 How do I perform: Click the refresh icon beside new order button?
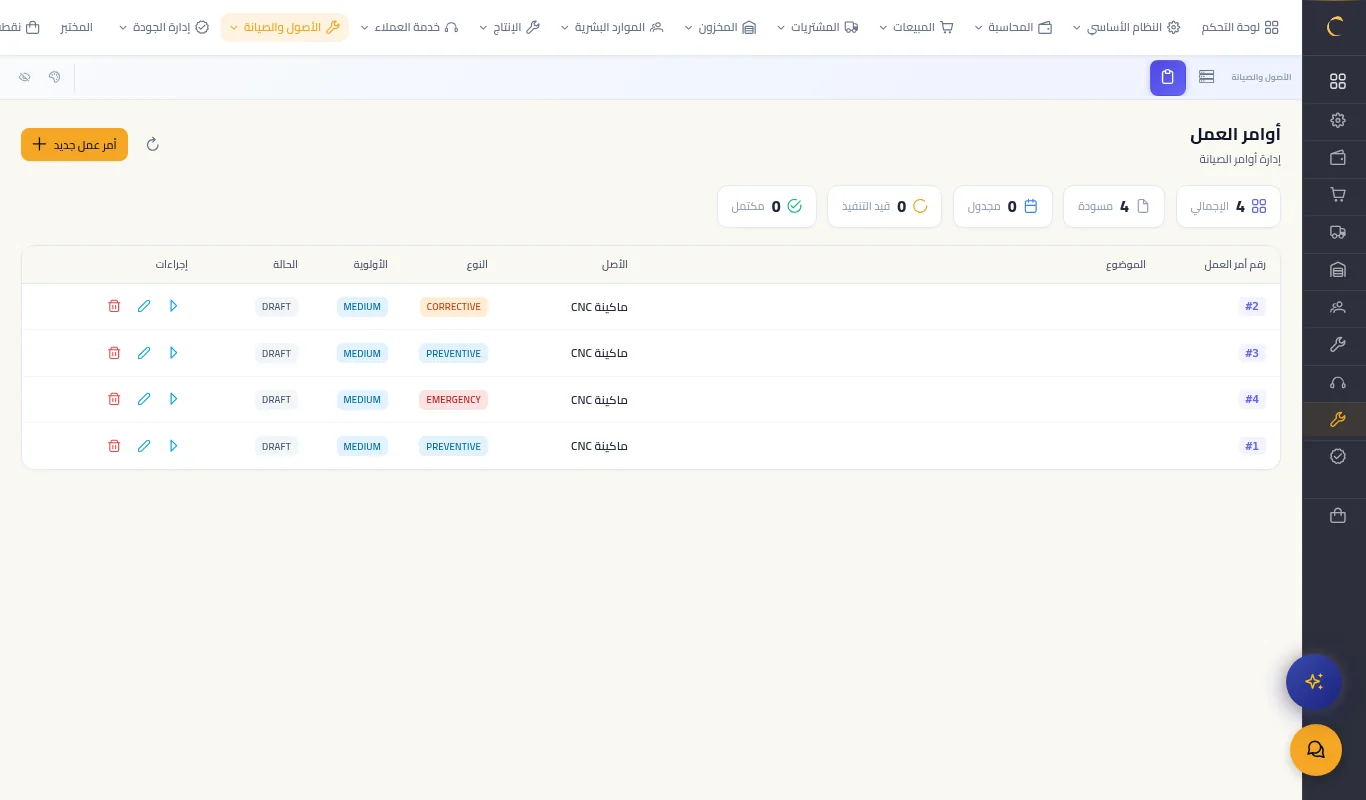tap(153, 144)
